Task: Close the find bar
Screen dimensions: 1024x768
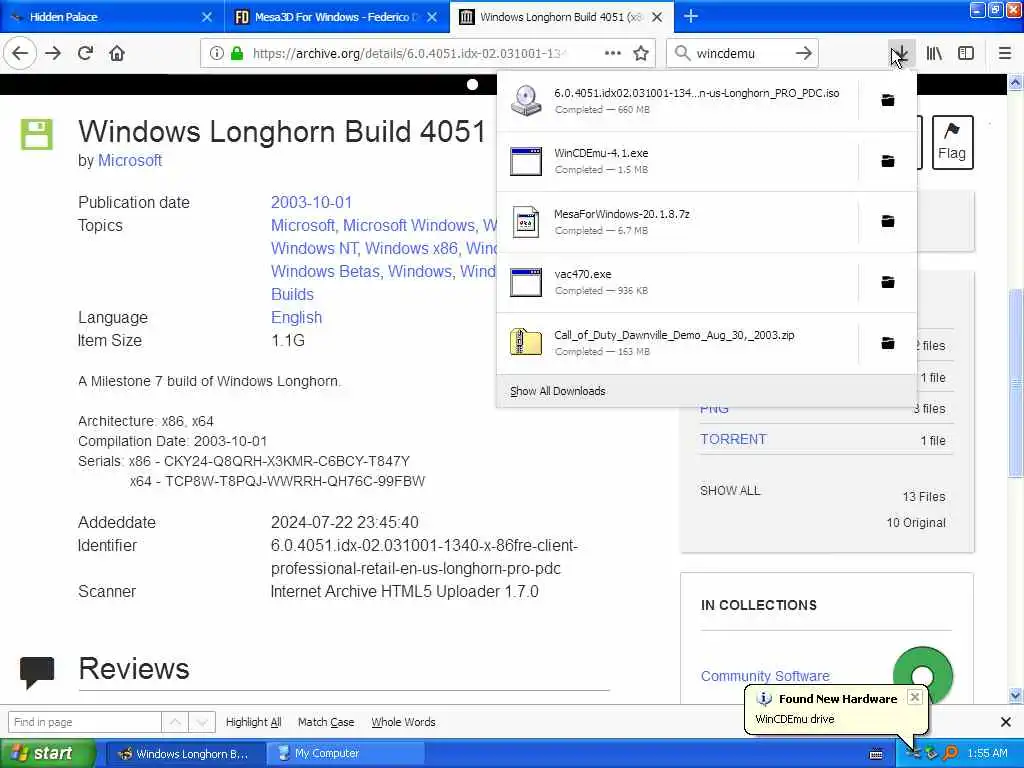Action: (1006, 722)
